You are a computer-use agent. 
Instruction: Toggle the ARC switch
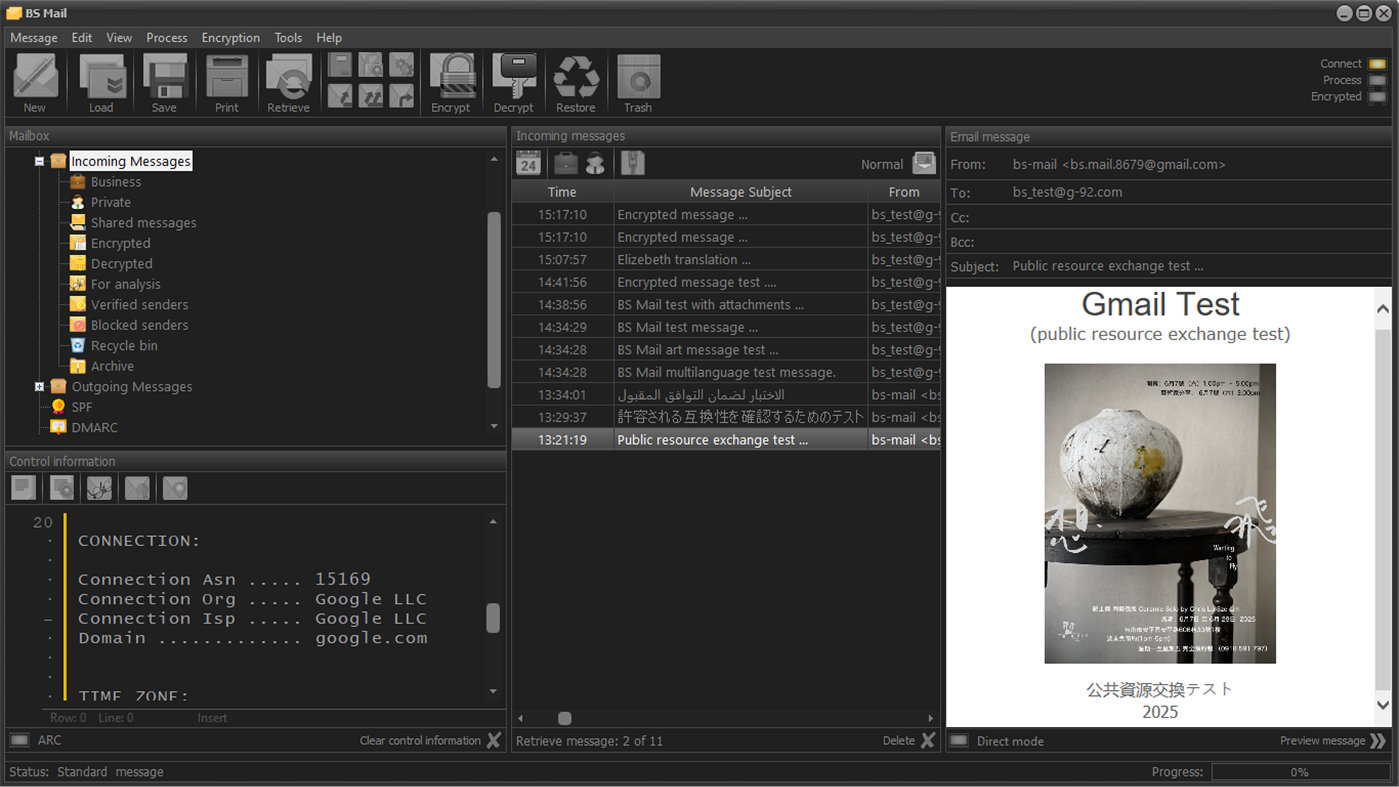(20, 740)
